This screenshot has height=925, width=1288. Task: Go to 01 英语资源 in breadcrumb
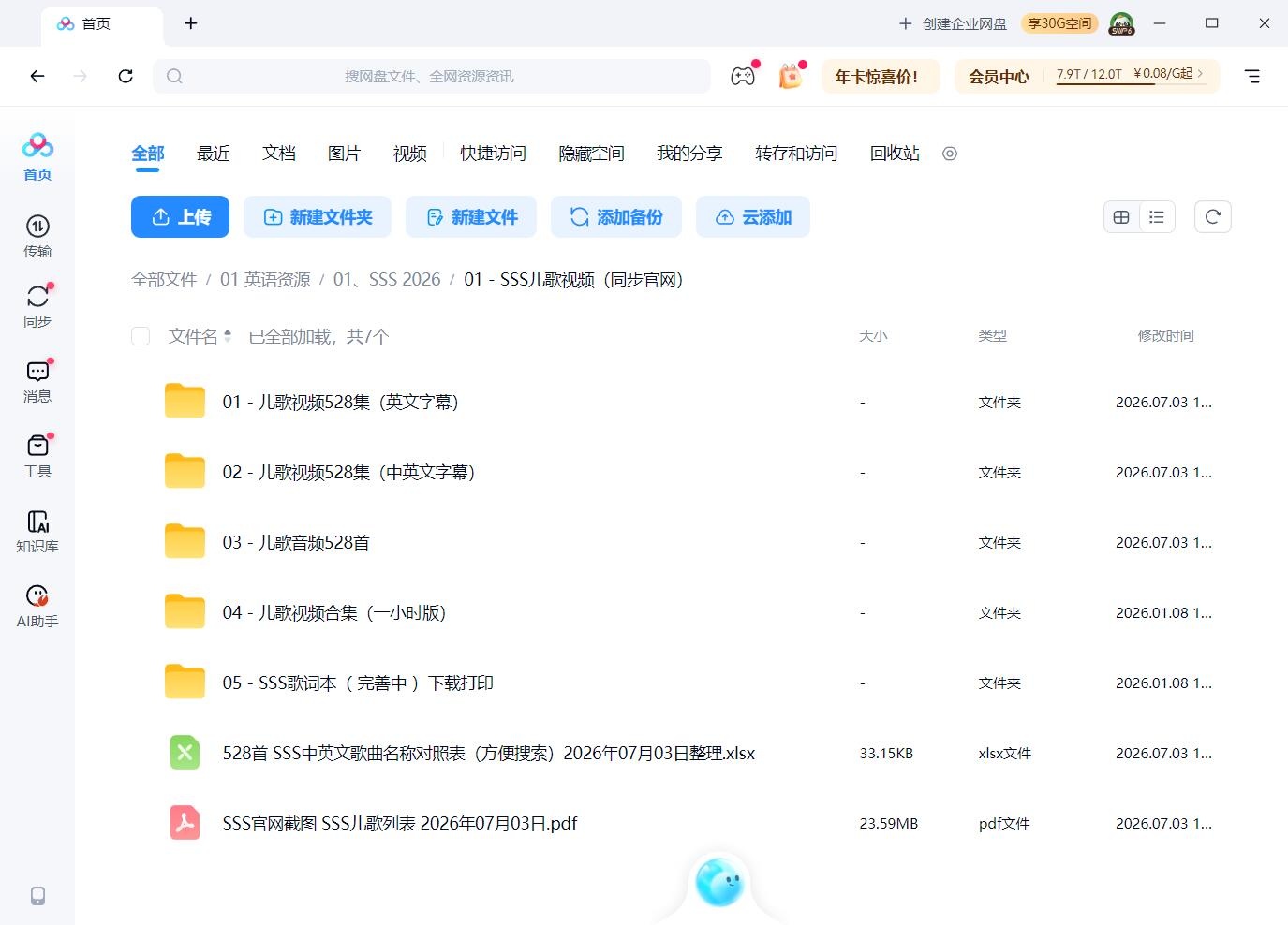pos(265,280)
